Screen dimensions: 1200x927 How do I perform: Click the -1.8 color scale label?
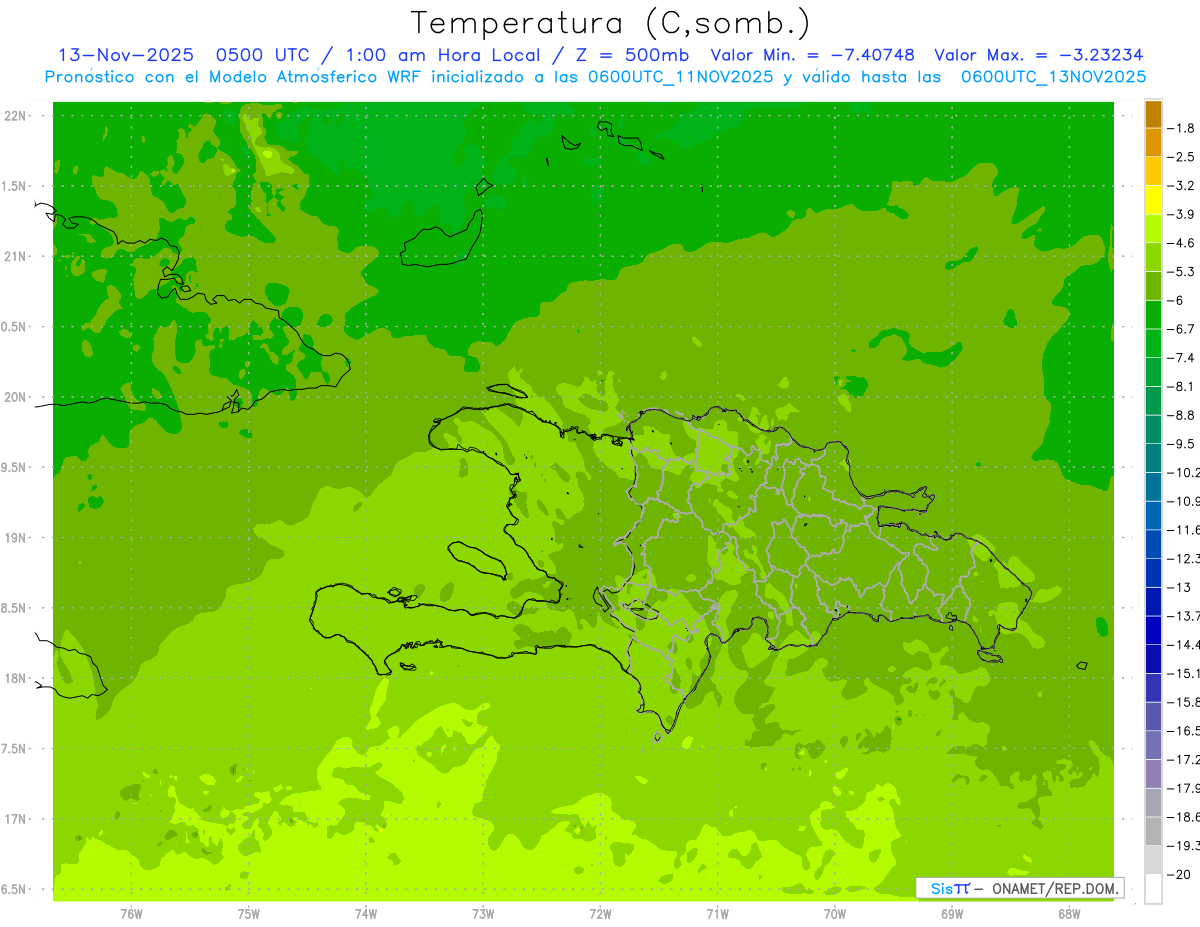[x=1183, y=128]
